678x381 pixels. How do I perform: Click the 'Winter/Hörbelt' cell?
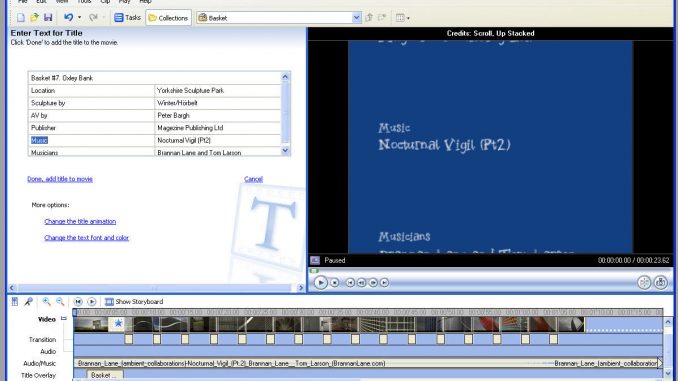217,103
